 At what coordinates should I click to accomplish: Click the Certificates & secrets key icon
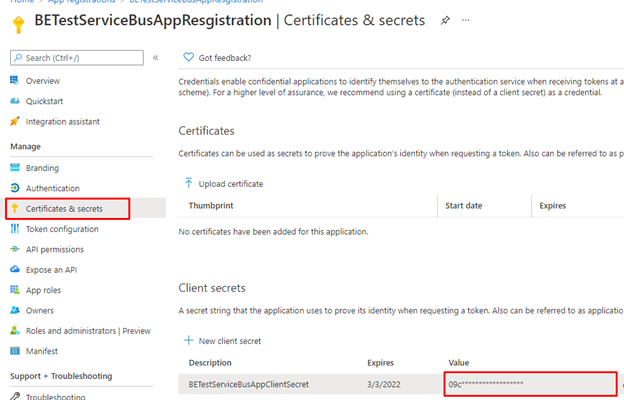pyautogui.click(x=15, y=208)
